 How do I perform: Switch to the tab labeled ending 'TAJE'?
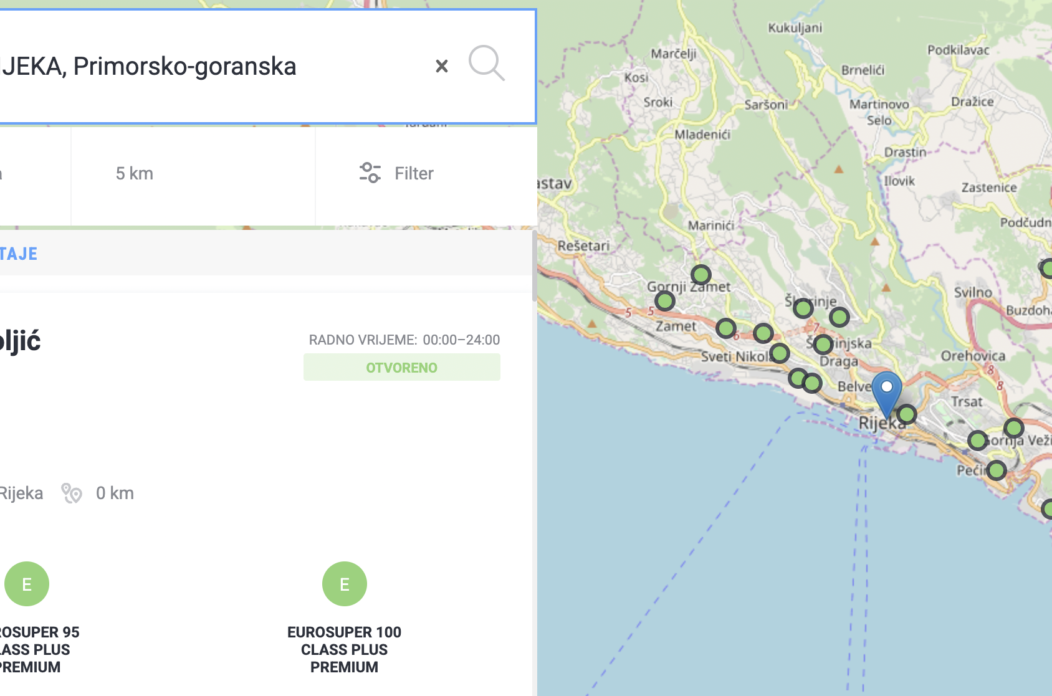[x=18, y=254]
